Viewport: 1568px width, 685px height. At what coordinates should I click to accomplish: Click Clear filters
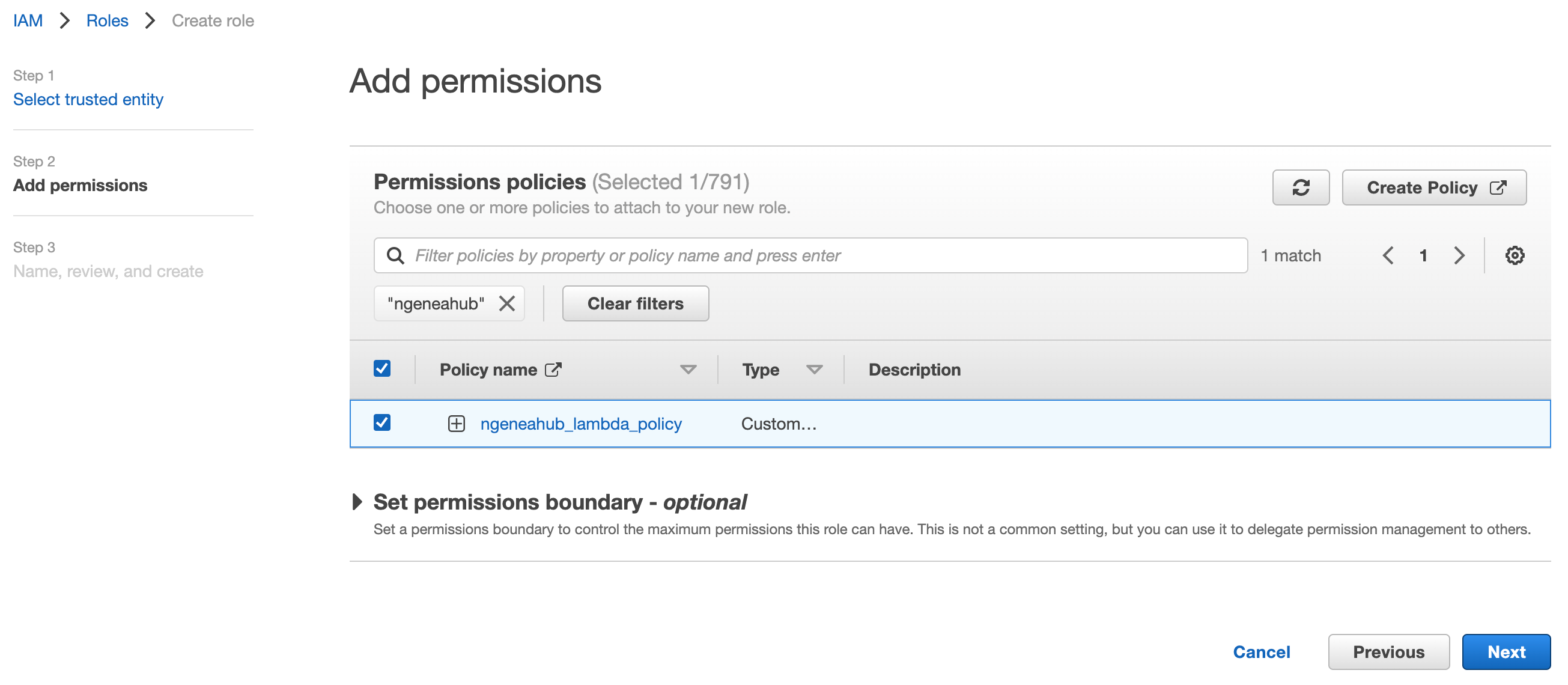[x=636, y=303]
